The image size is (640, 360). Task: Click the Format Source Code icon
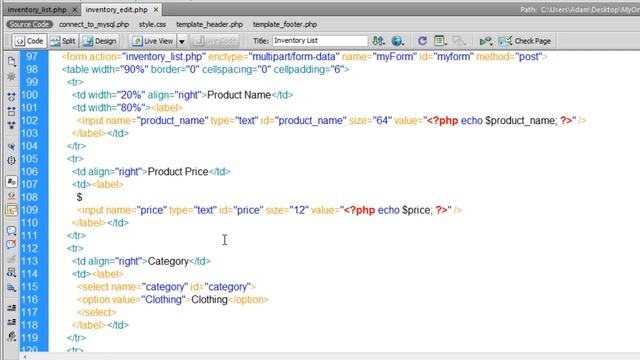[11, 337]
